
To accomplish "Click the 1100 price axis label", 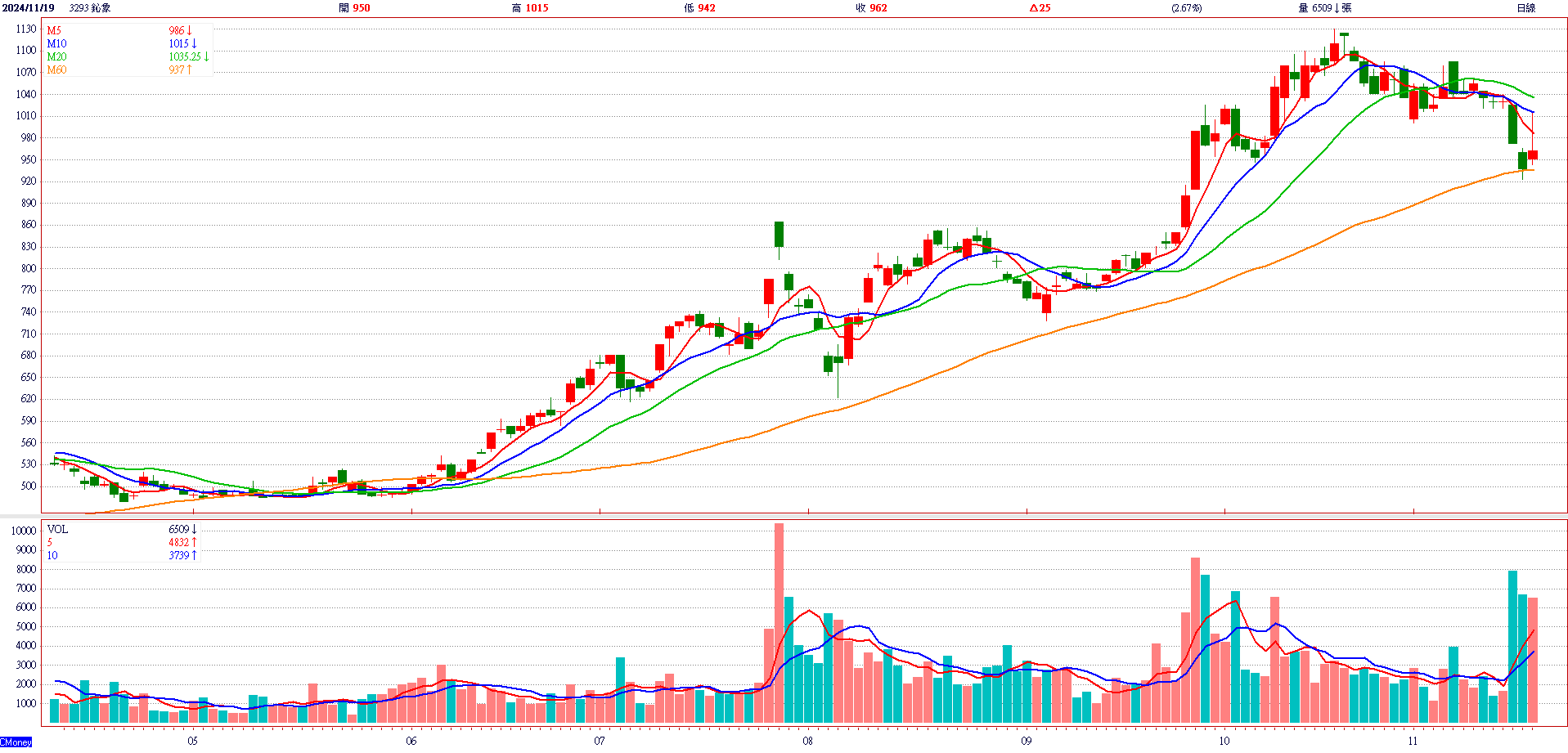I will (x=26, y=50).
